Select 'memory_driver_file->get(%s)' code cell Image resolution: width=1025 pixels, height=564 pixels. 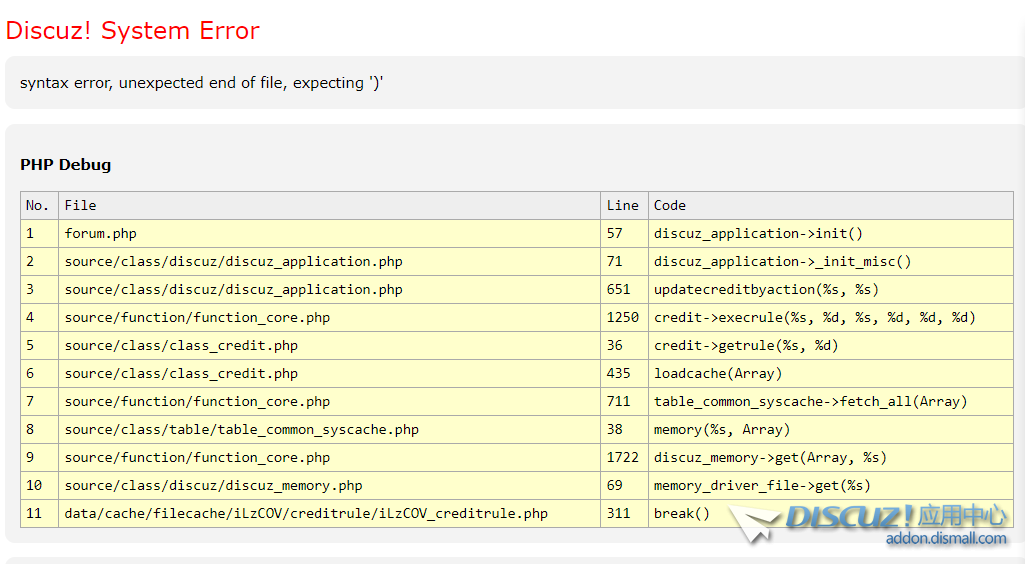[x=831, y=486]
